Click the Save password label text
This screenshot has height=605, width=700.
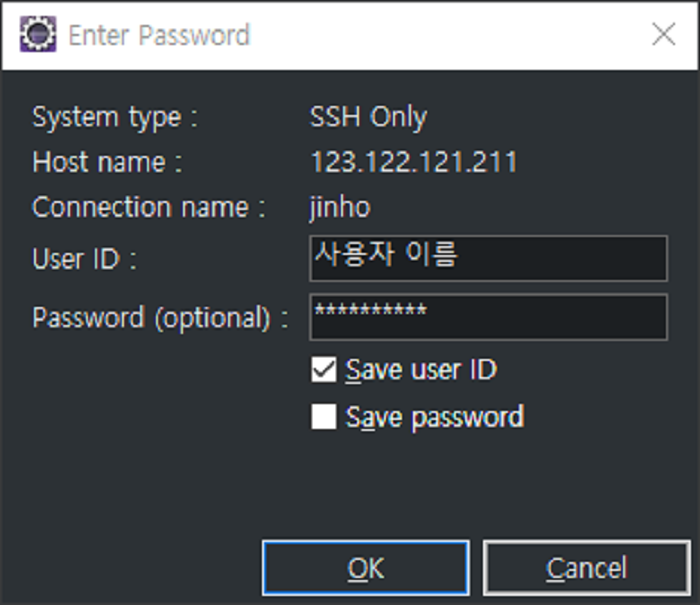[434, 417]
